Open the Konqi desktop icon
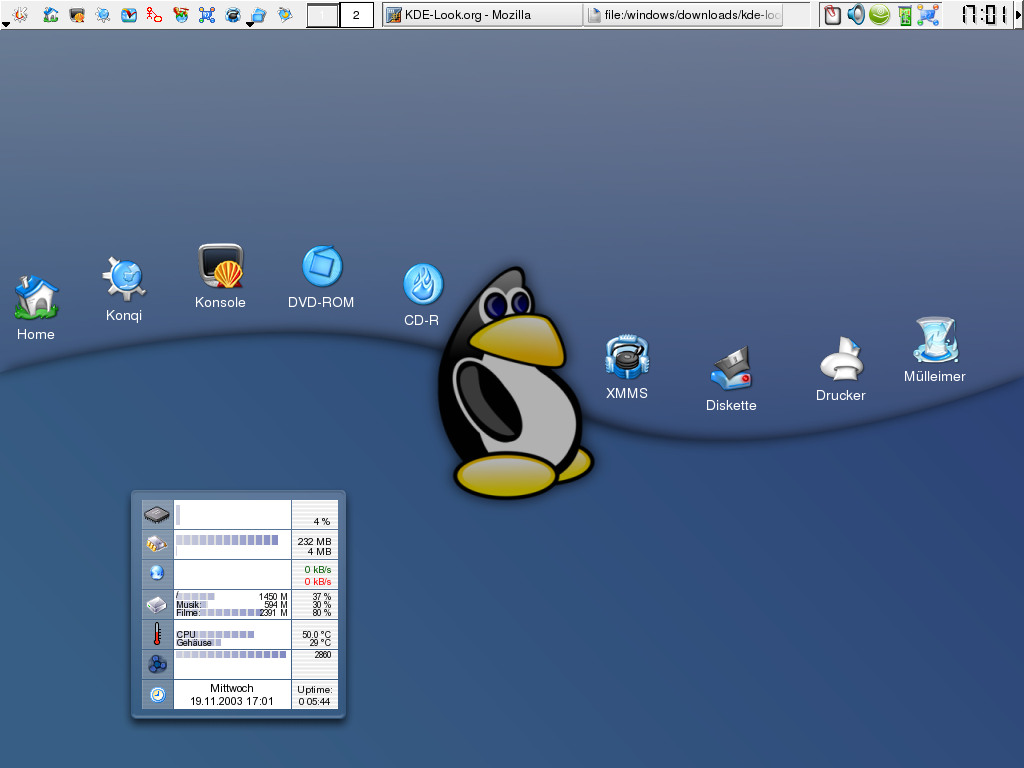The image size is (1024, 768). (x=124, y=289)
